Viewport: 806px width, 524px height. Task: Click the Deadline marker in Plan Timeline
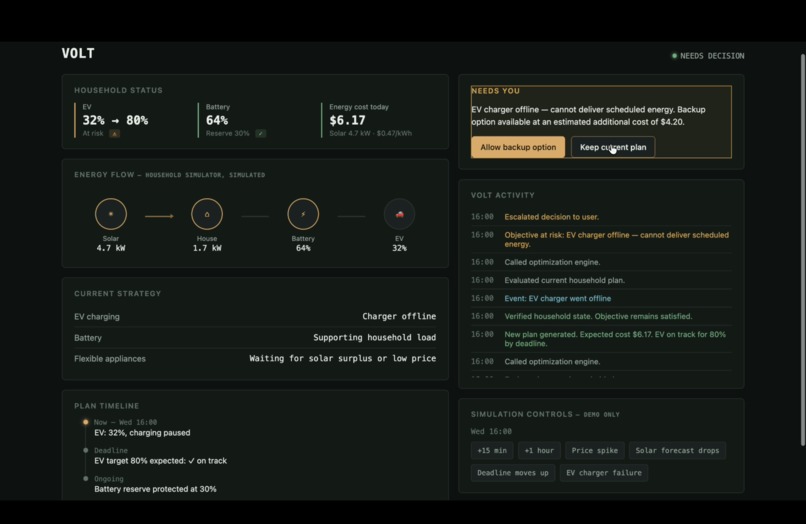[85, 450]
